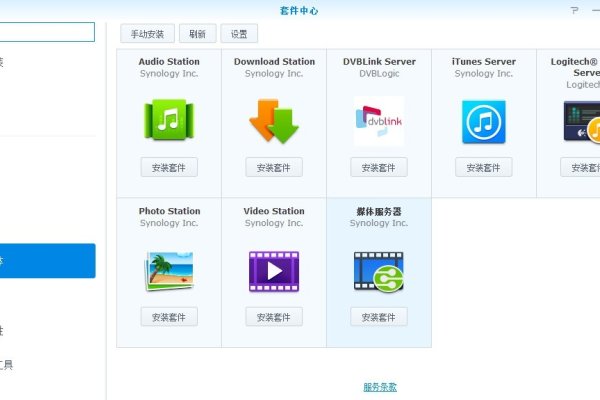Viewport: 600px width, 400px height.
Task: Focus the search box above the sidebar
Action: tap(47, 33)
